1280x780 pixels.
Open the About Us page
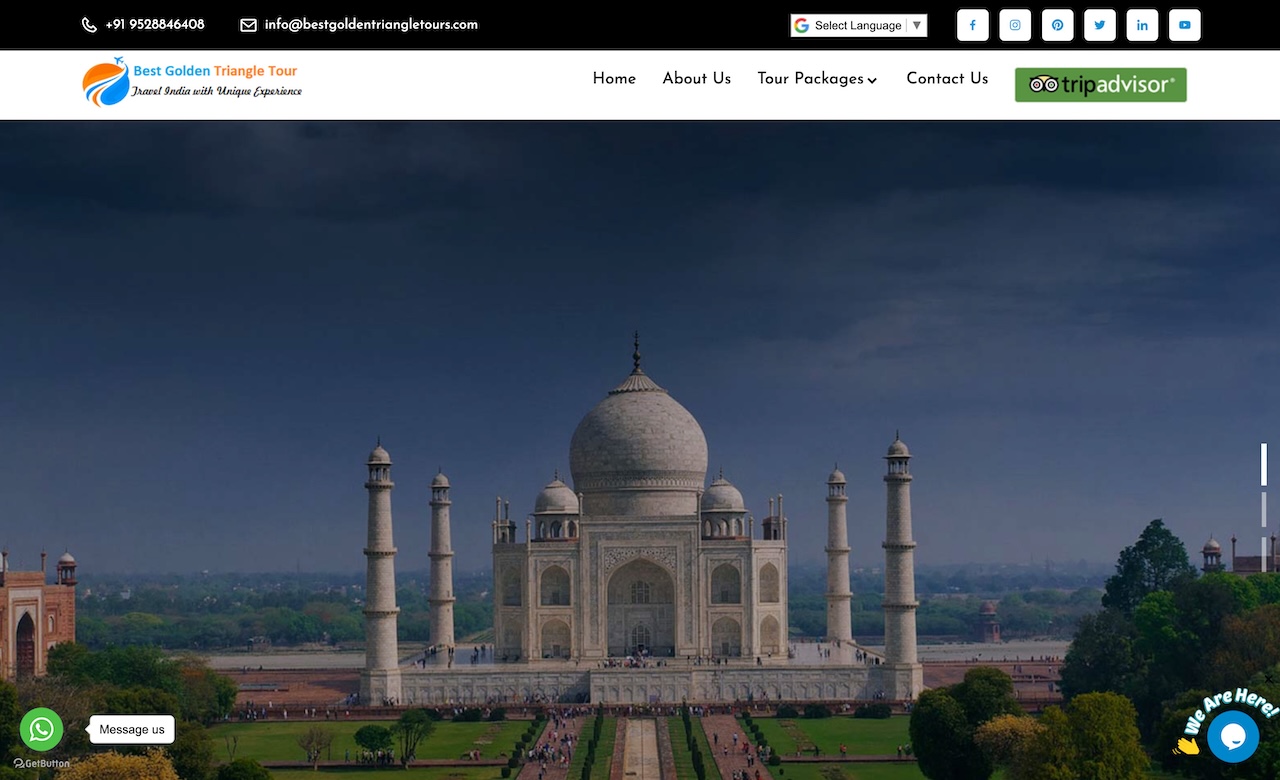coord(696,79)
